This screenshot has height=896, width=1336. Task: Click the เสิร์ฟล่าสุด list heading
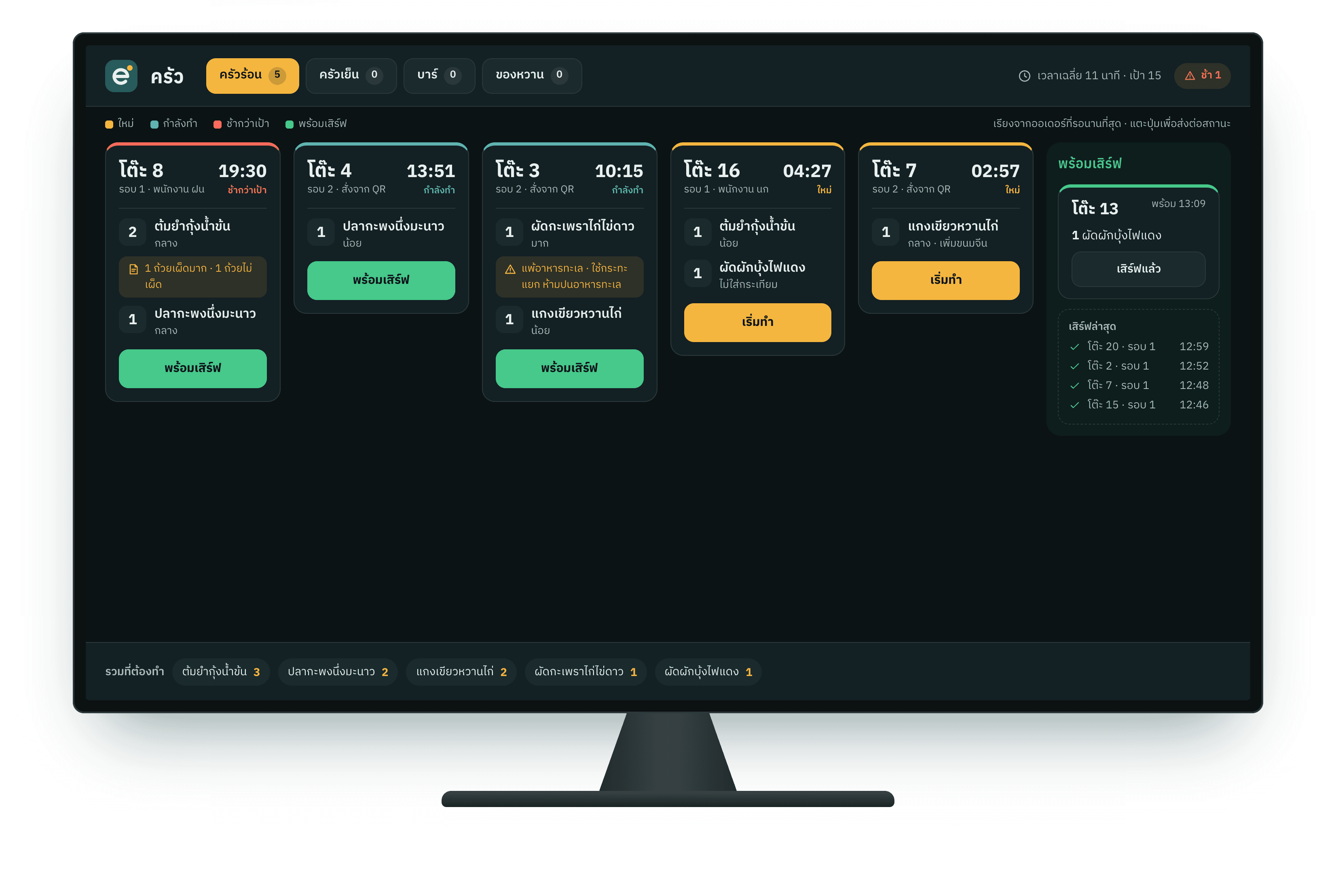point(1092,327)
